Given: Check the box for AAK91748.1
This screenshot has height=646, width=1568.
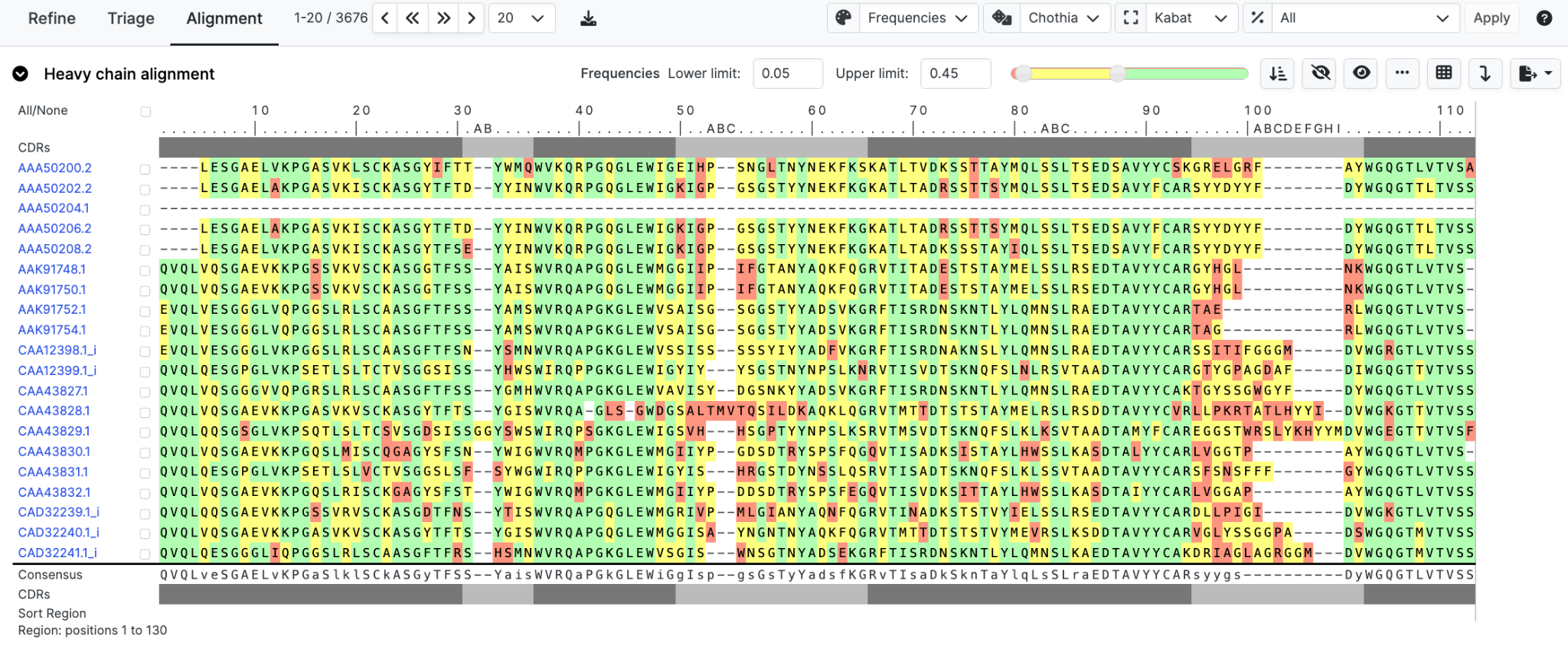Looking at the screenshot, I should point(145,270).
